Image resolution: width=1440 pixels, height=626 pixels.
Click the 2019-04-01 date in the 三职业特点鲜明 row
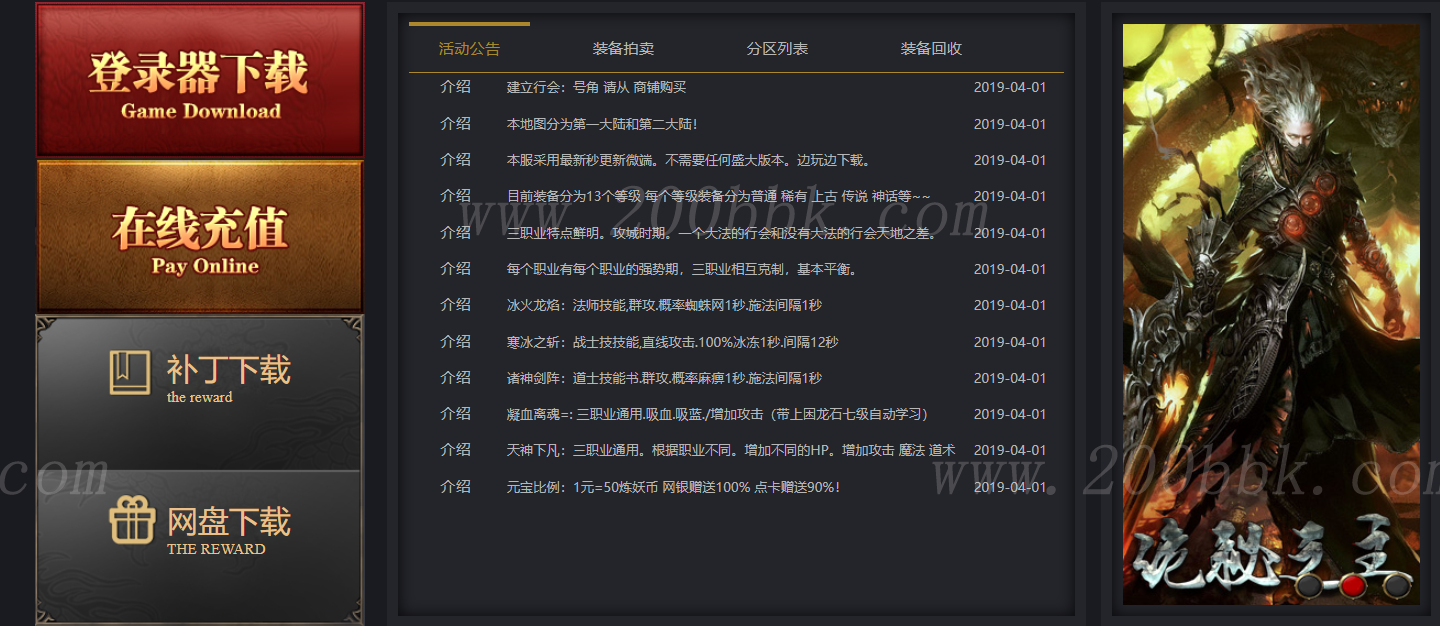pos(1010,233)
